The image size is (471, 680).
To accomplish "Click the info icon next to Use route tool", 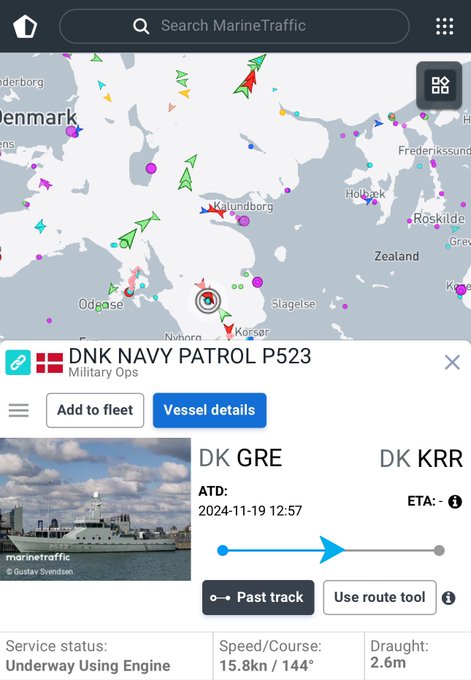I will (x=448, y=598).
